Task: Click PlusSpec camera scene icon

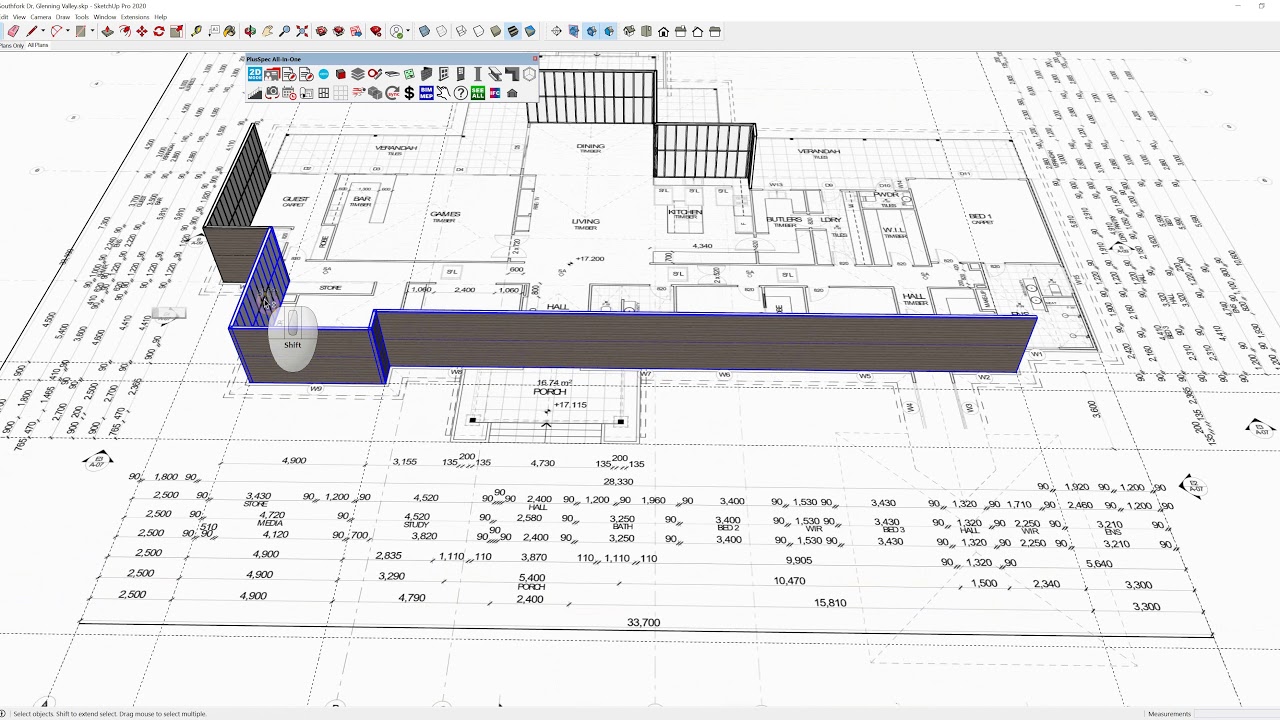Action: pos(272,93)
